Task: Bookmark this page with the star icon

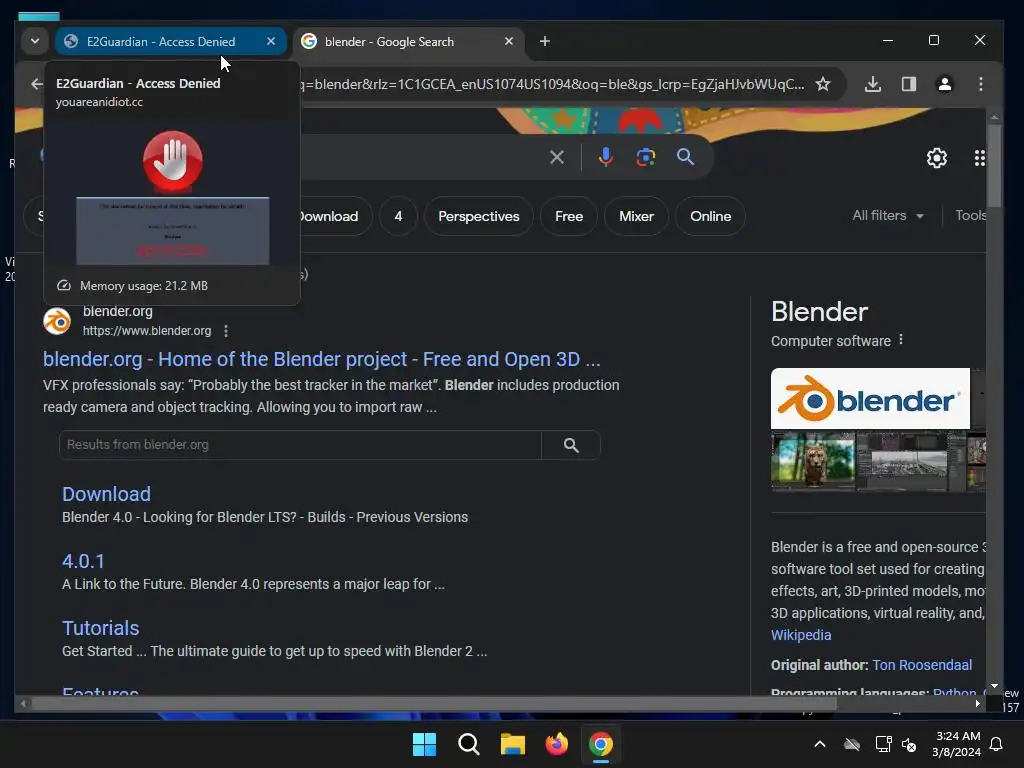Action: [x=823, y=84]
